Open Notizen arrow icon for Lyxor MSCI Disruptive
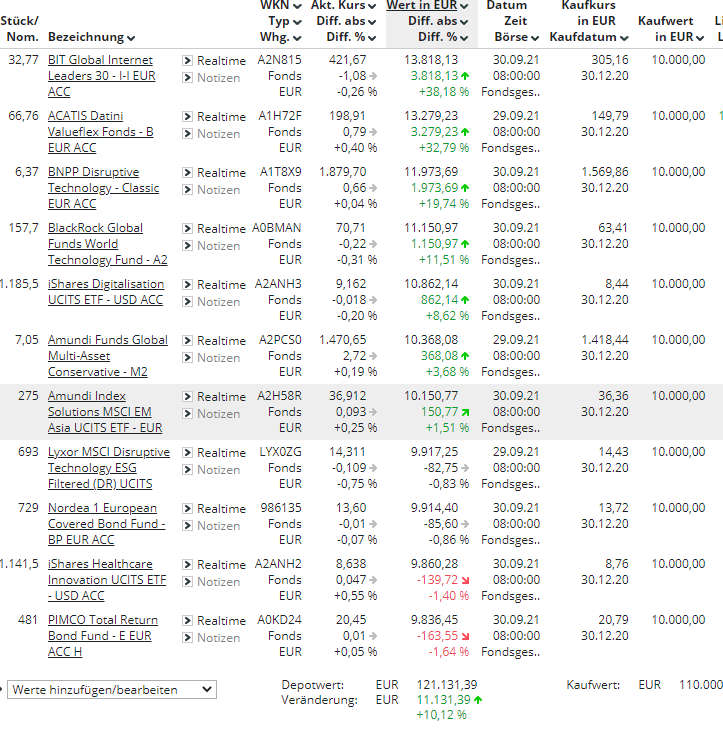The width and height of the screenshot is (723, 734). 187,470
